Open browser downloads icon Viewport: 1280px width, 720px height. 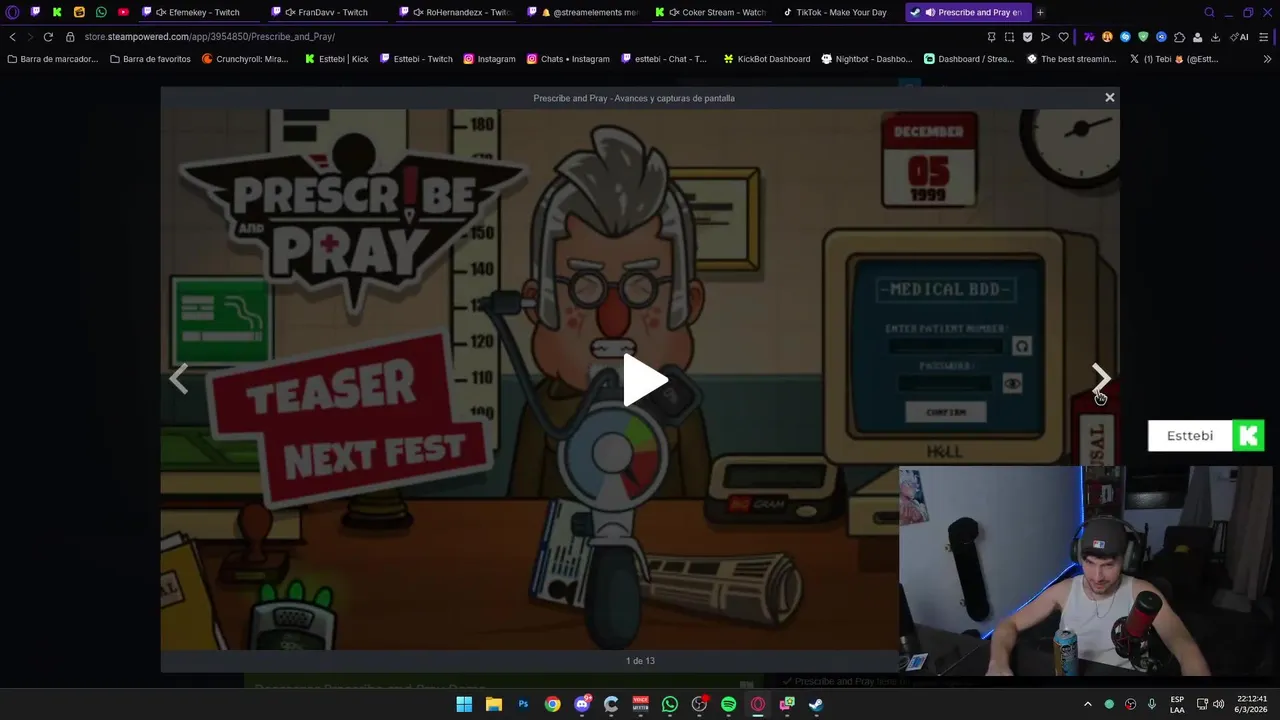coord(1215,37)
